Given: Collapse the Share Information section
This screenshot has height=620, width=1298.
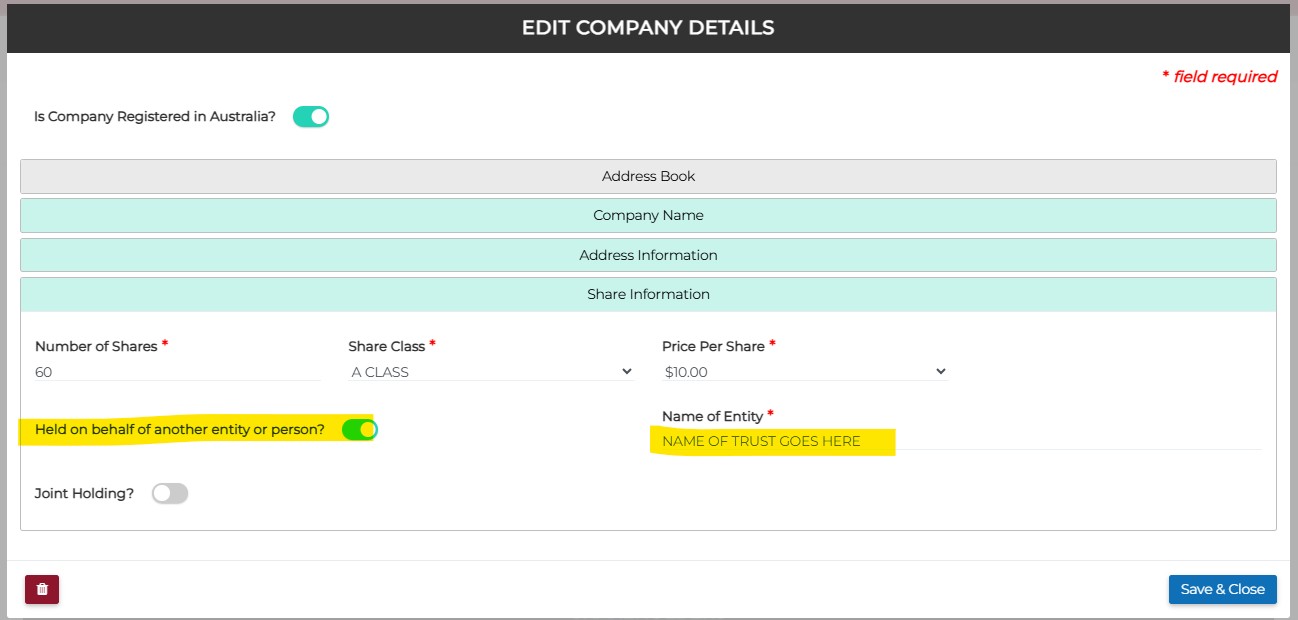Looking at the screenshot, I should point(648,294).
